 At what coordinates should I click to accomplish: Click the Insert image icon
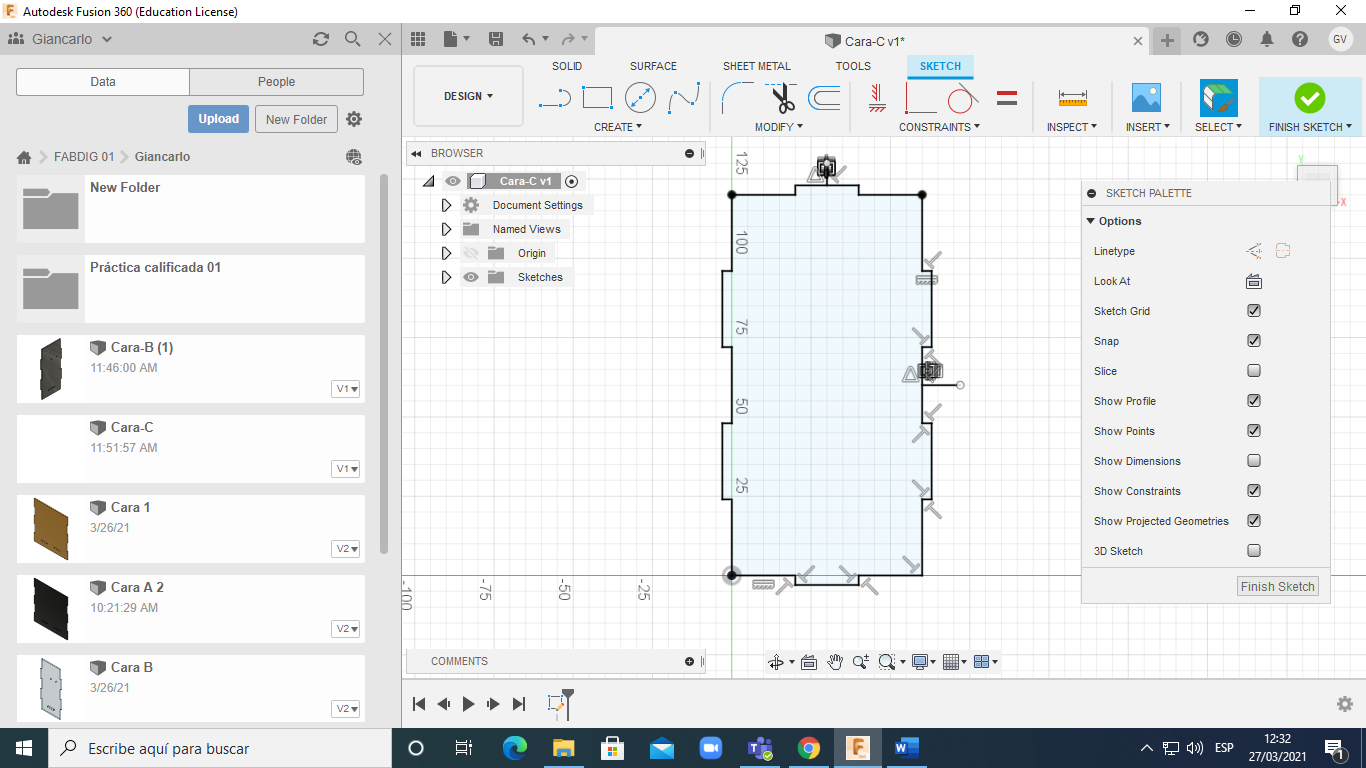click(1146, 98)
